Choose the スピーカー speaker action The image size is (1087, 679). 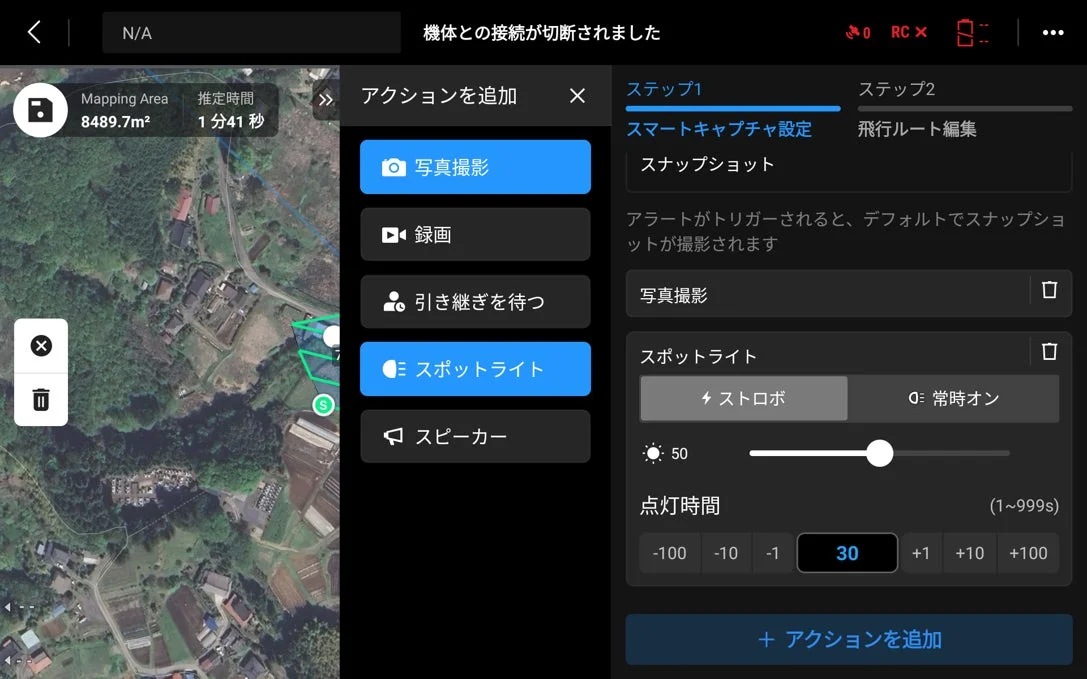[x=475, y=436]
